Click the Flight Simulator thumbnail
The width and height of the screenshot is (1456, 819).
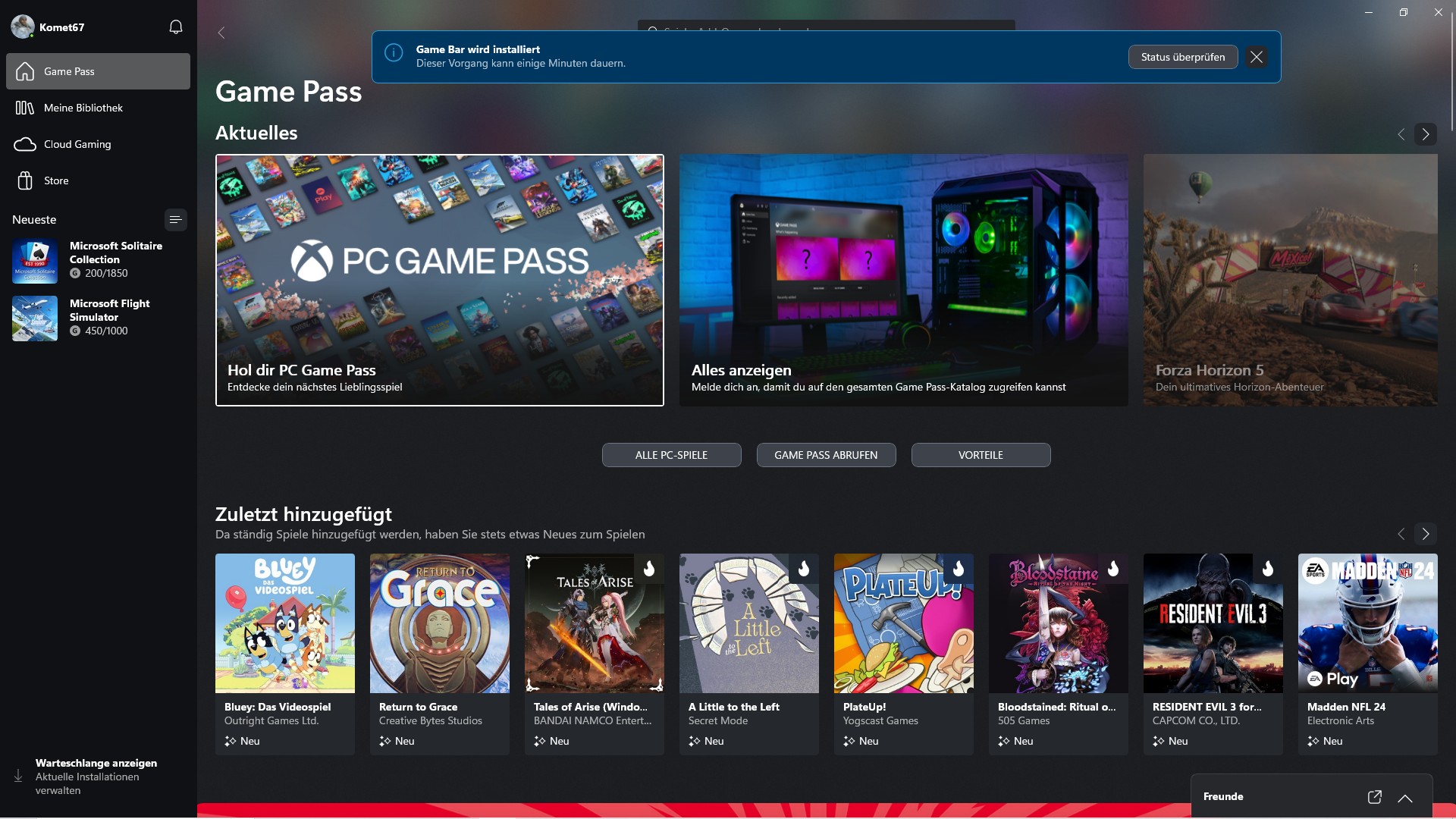tap(35, 318)
